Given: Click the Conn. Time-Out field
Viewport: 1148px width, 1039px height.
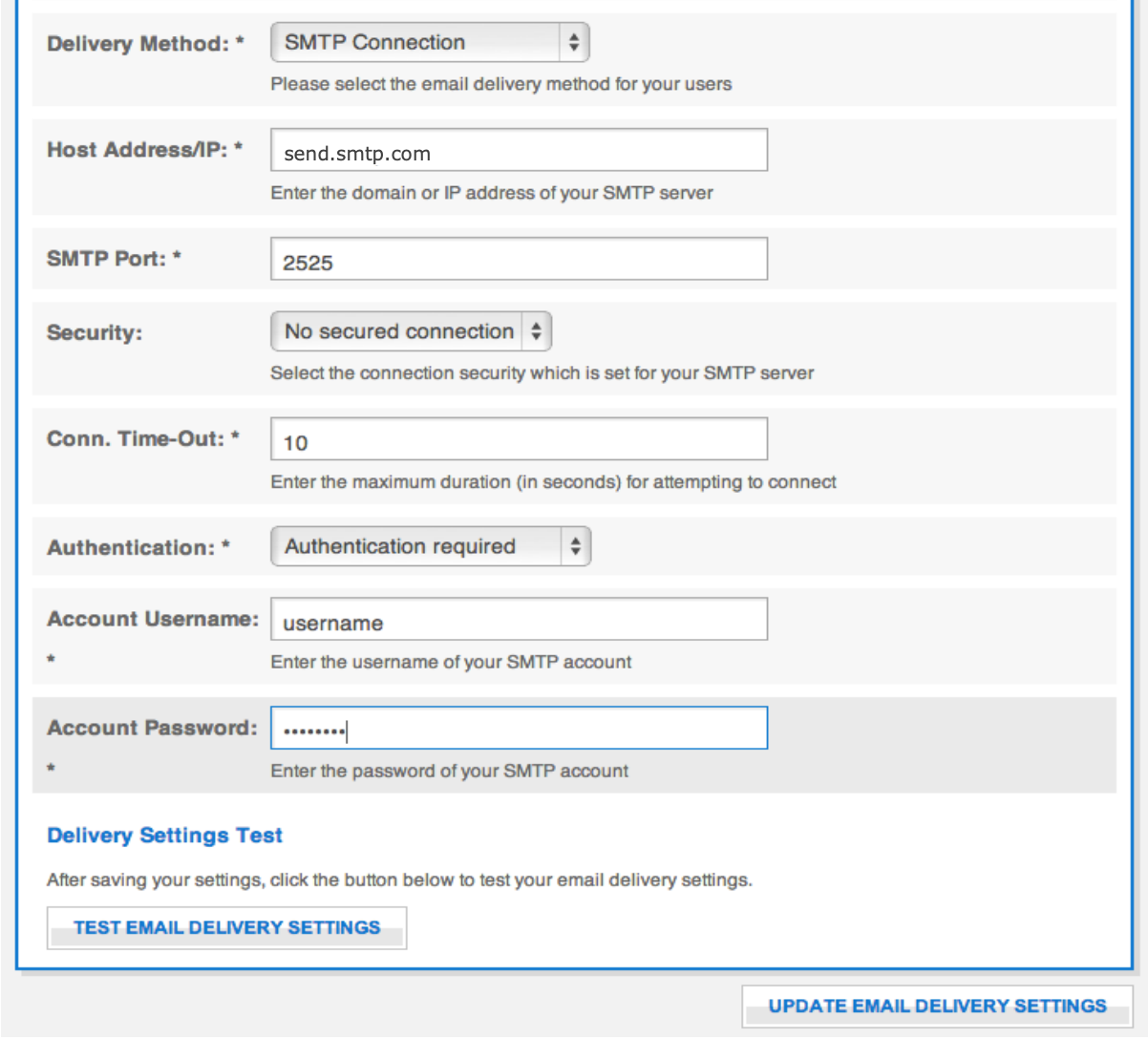Looking at the screenshot, I should pos(521,438).
